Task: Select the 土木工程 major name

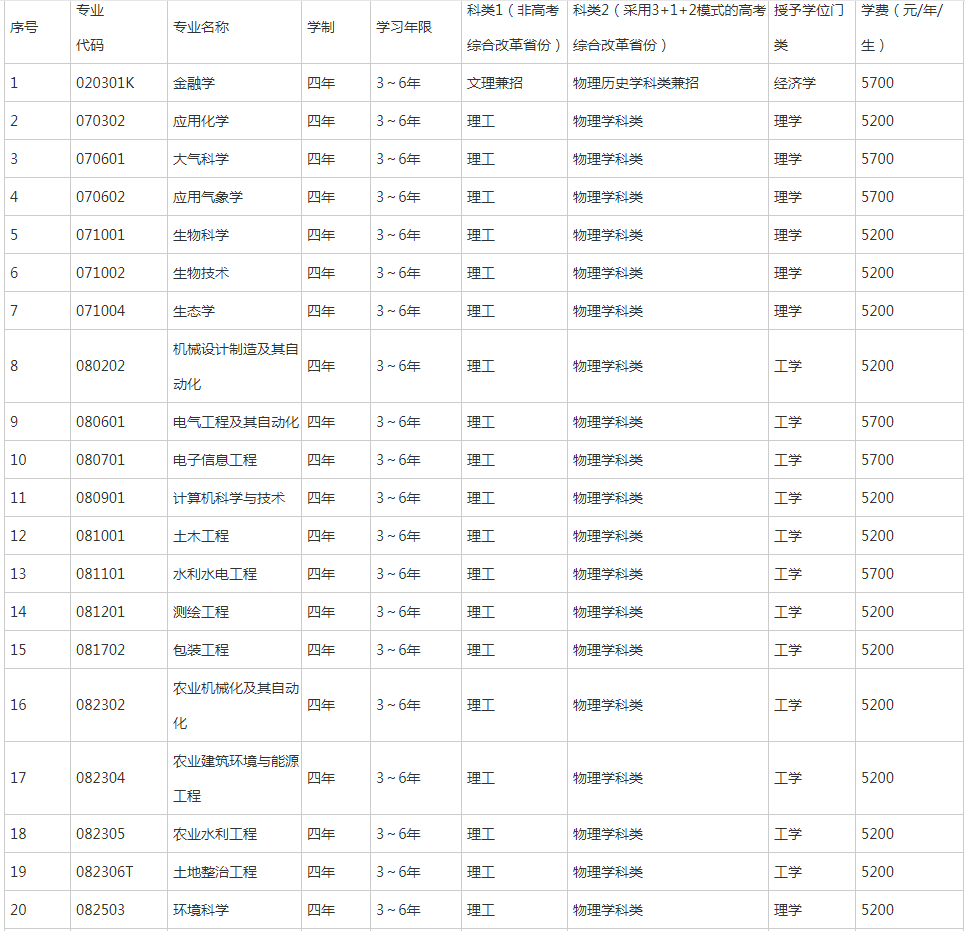Action: [x=201, y=537]
